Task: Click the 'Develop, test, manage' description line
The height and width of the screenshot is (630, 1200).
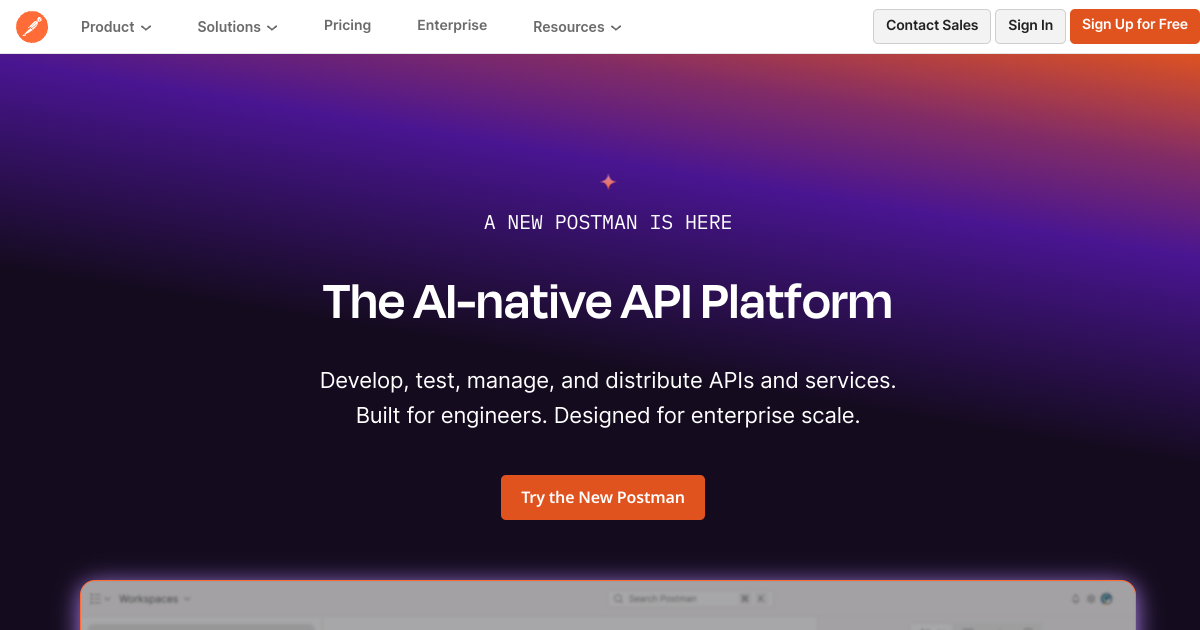Action: [x=608, y=381]
